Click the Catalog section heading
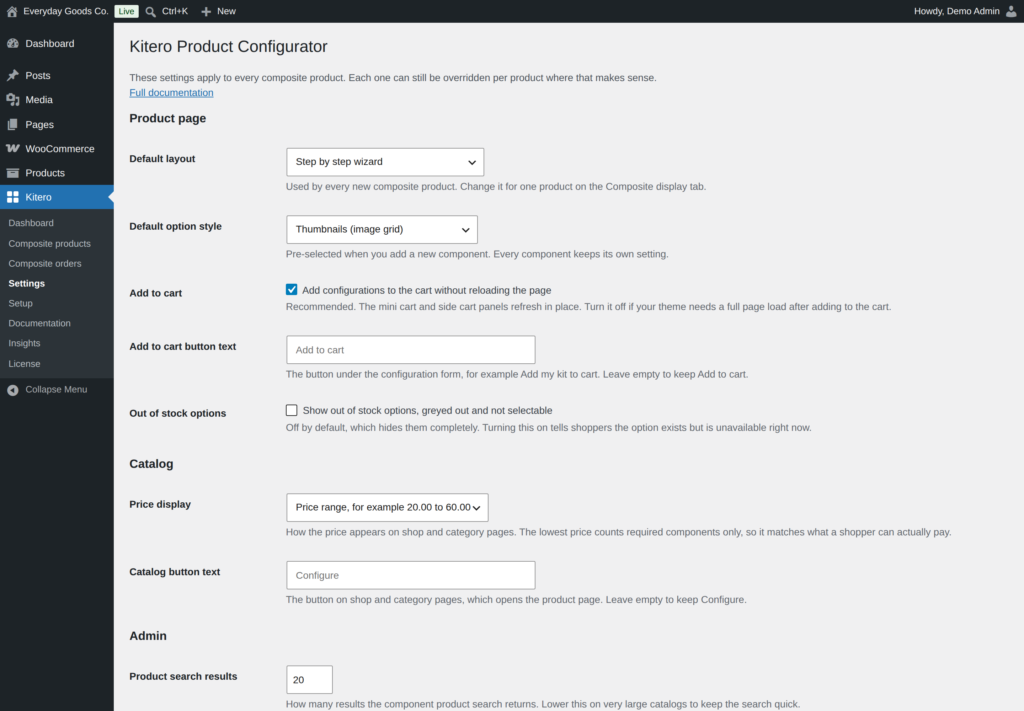The width and height of the screenshot is (1024, 711). click(x=152, y=464)
